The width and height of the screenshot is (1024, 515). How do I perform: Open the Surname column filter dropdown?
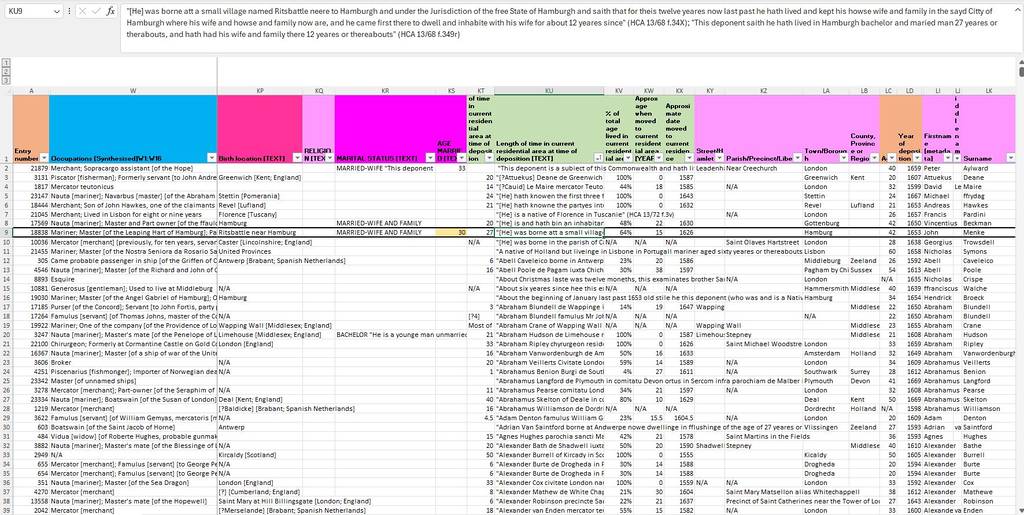(1013, 159)
